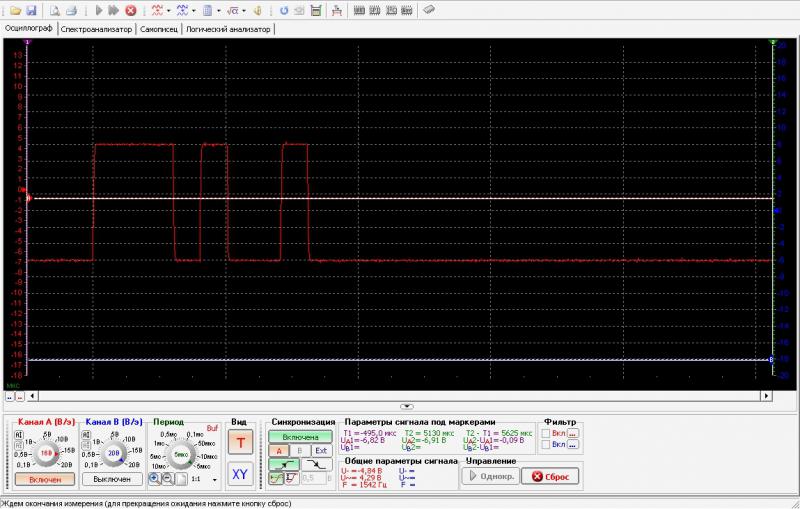Click the Период time base knob
The width and height of the screenshot is (800, 509).
[182, 454]
